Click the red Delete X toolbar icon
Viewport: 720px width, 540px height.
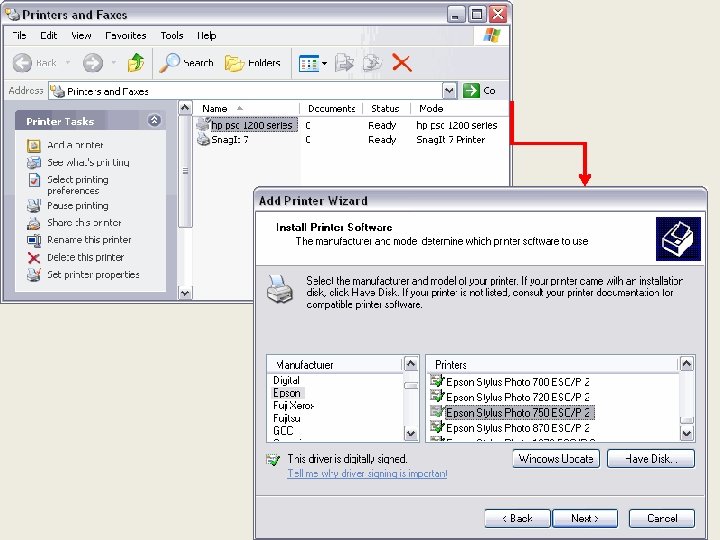[x=402, y=62]
